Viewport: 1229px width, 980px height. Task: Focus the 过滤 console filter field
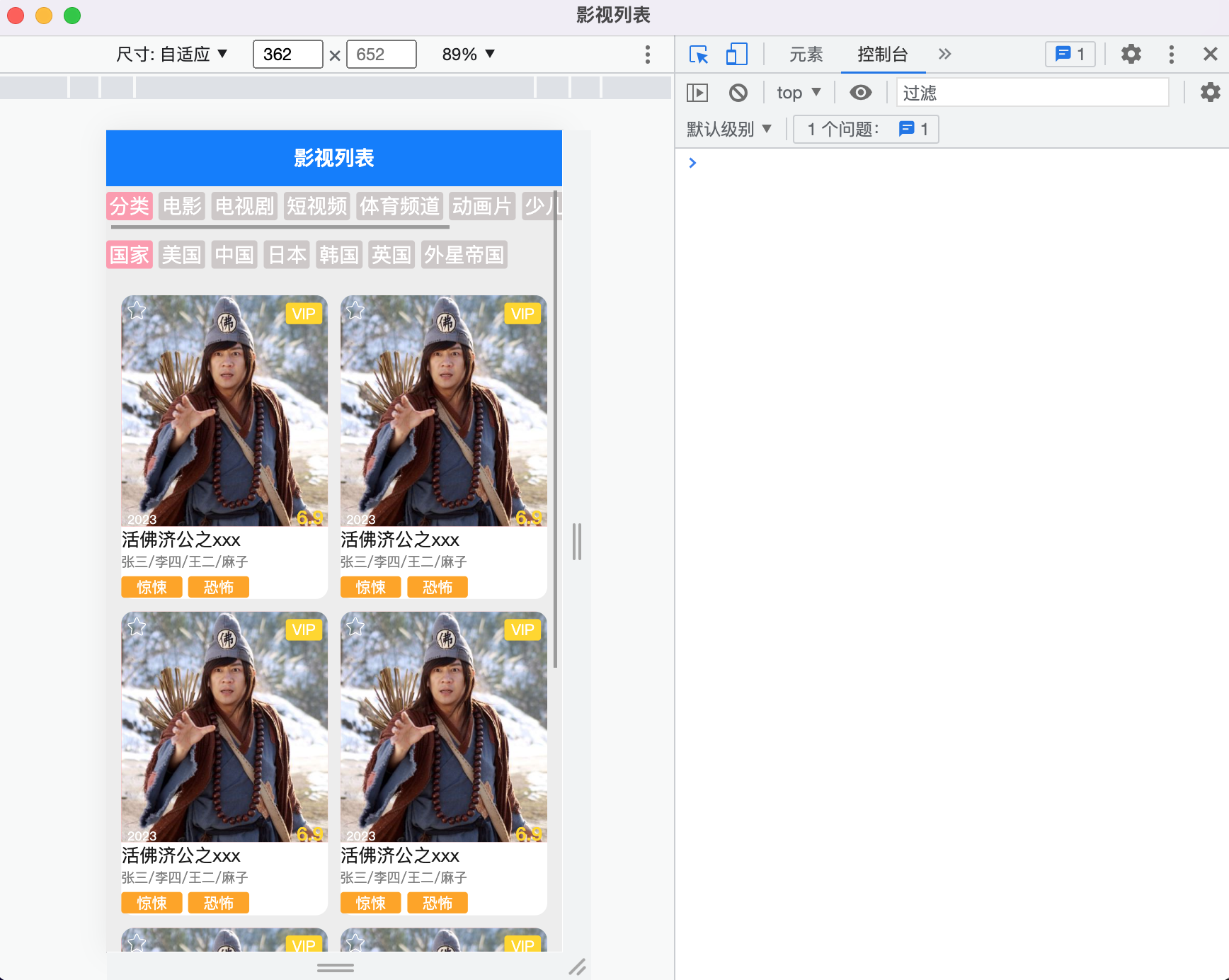point(1032,93)
